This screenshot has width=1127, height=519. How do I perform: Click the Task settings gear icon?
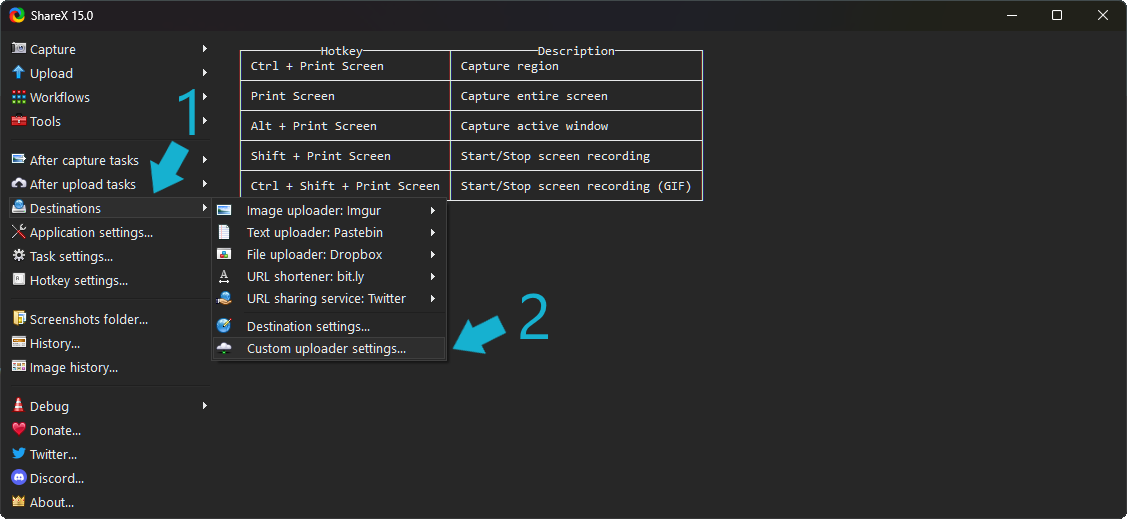point(19,256)
